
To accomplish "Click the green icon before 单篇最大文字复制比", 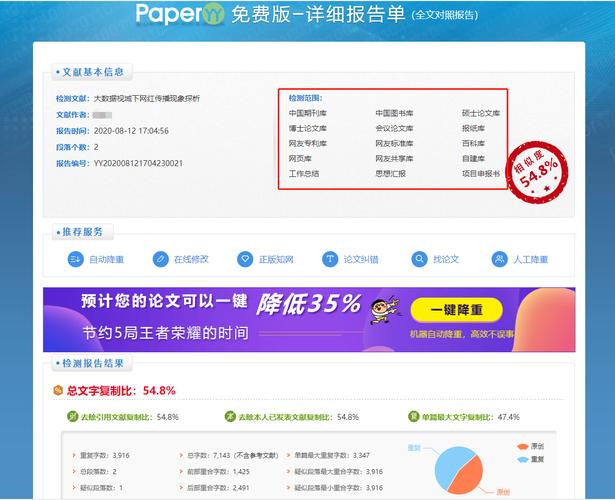I will click(413, 416).
